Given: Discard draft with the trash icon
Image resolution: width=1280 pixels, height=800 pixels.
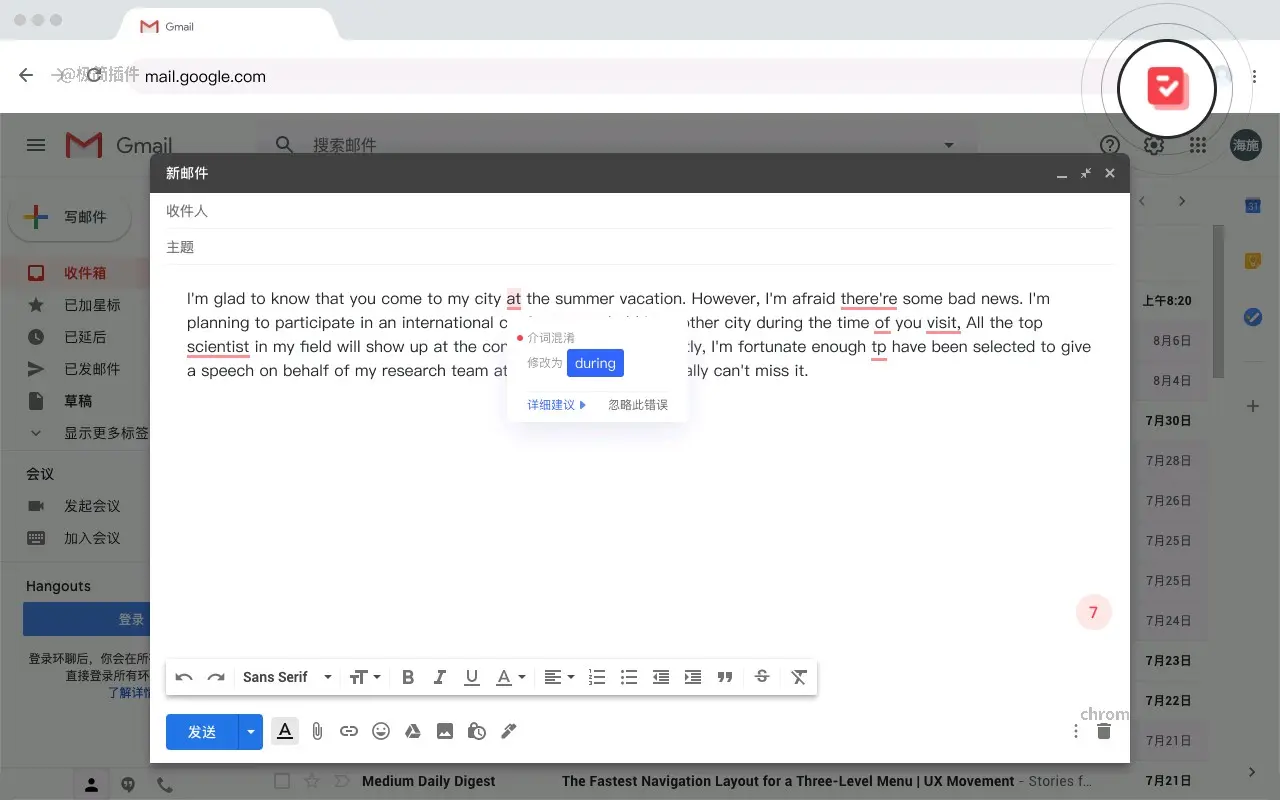Looking at the screenshot, I should coord(1104,731).
